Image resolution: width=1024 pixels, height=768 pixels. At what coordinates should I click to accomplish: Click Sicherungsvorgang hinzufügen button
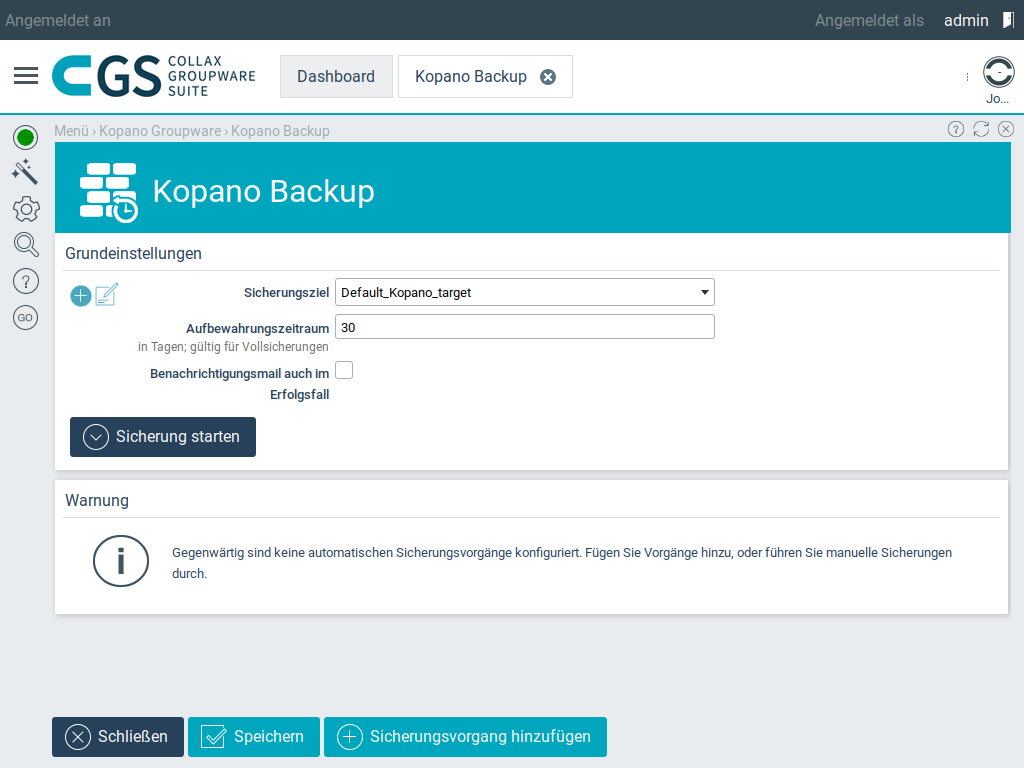[x=466, y=737]
